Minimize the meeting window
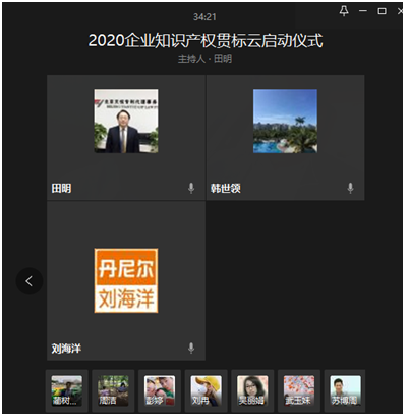Image resolution: width=403 pixels, height=415 pixels. pyautogui.click(x=363, y=11)
